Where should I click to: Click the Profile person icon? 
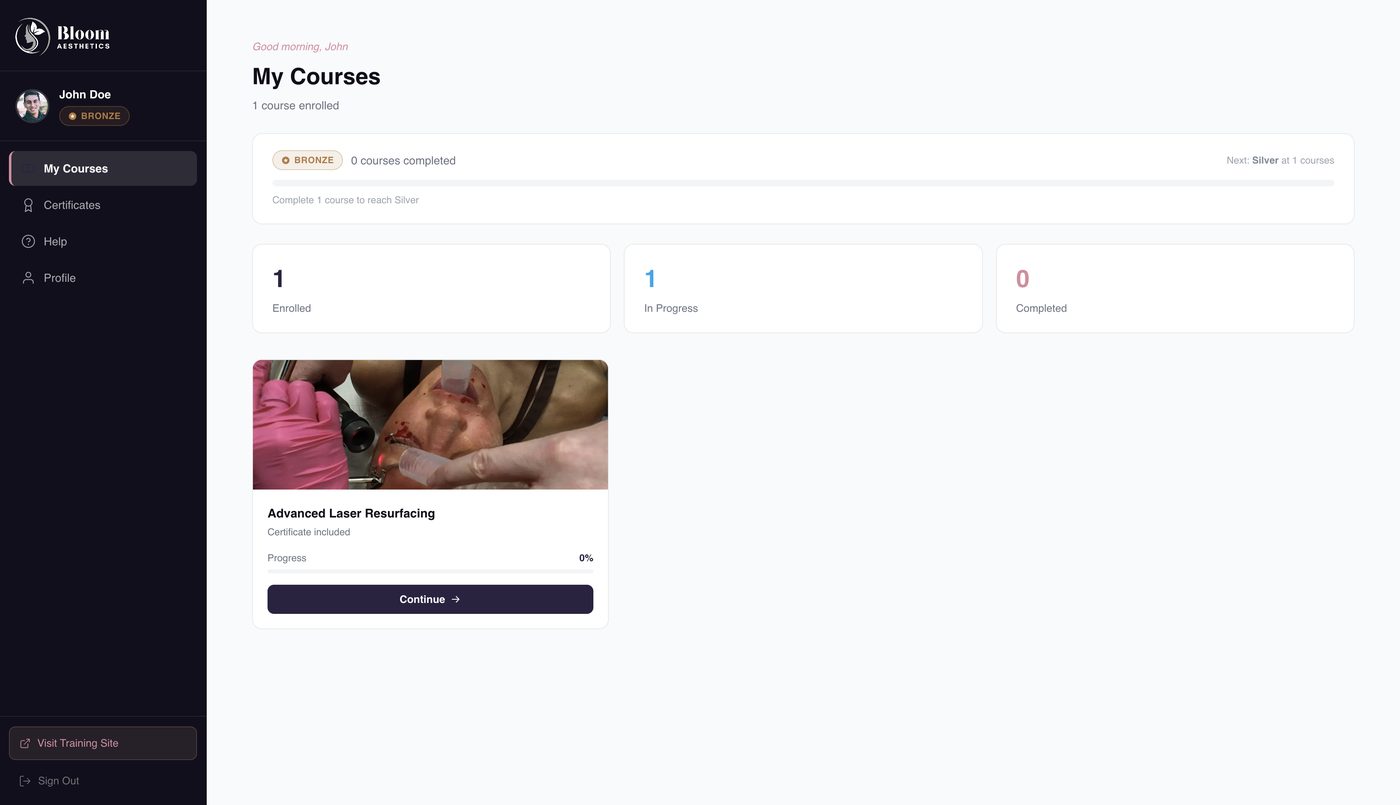pos(28,278)
